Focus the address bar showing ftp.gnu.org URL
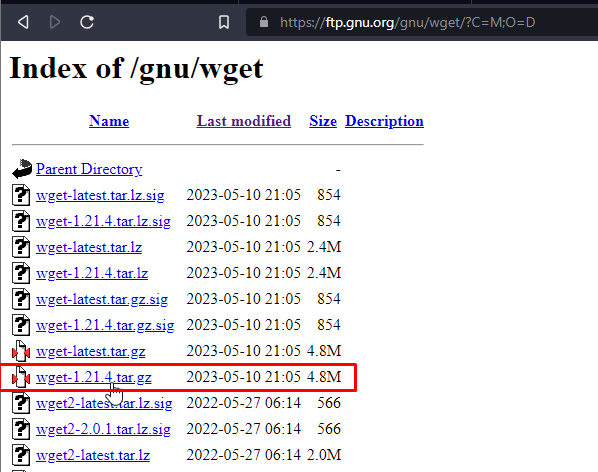The height and width of the screenshot is (472, 598). tap(421, 22)
